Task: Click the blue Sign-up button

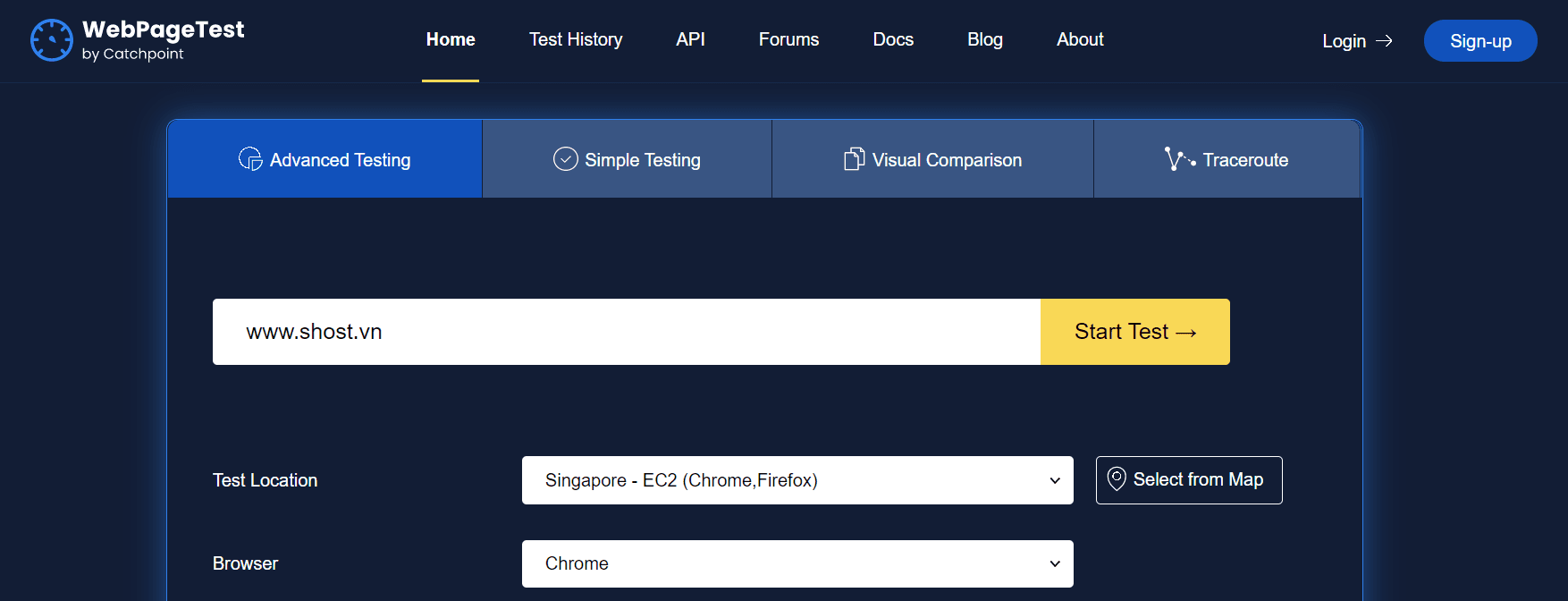Action: click(x=1479, y=41)
